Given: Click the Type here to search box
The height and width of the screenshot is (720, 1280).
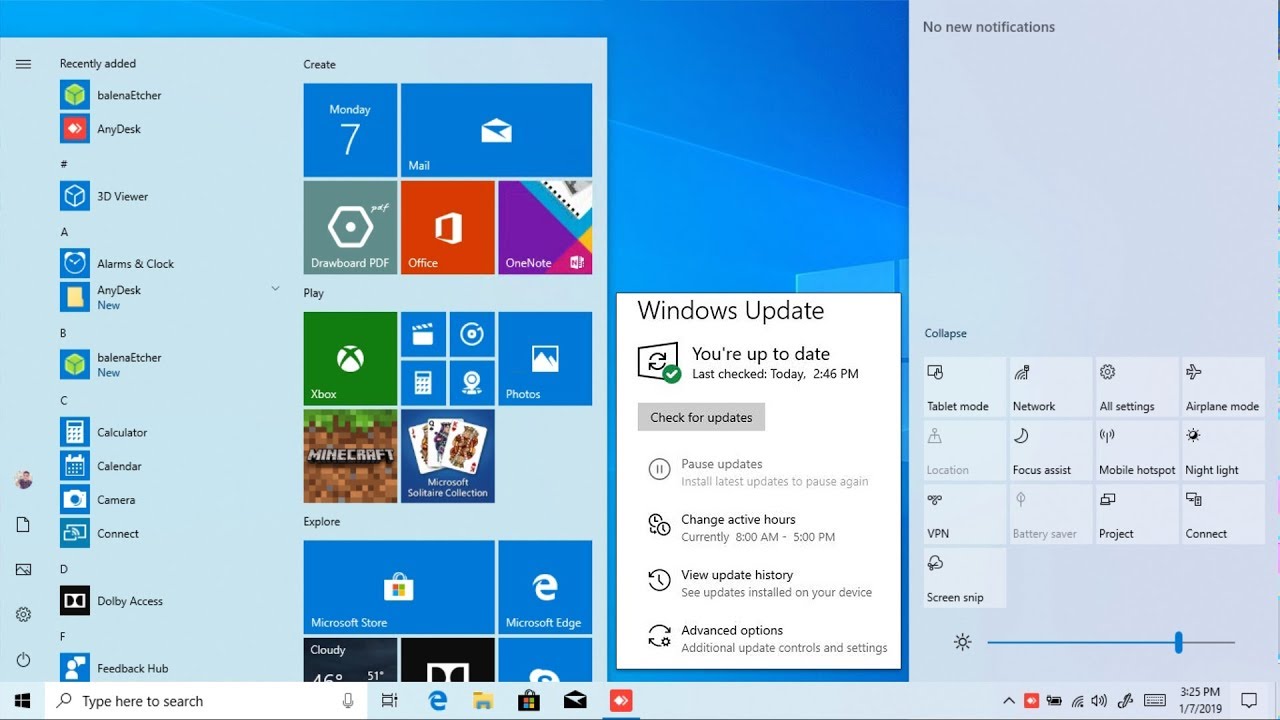Looking at the screenshot, I should coord(205,701).
